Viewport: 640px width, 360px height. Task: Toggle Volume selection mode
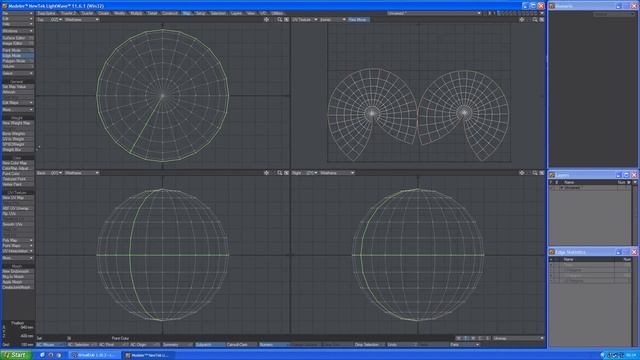point(18,66)
